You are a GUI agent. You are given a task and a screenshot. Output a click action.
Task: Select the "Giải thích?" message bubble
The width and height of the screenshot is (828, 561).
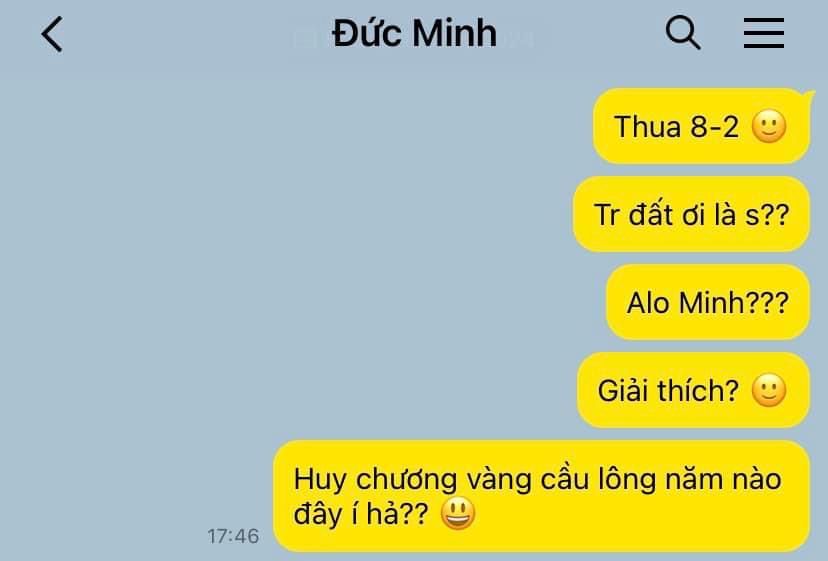pyautogui.click(x=693, y=390)
